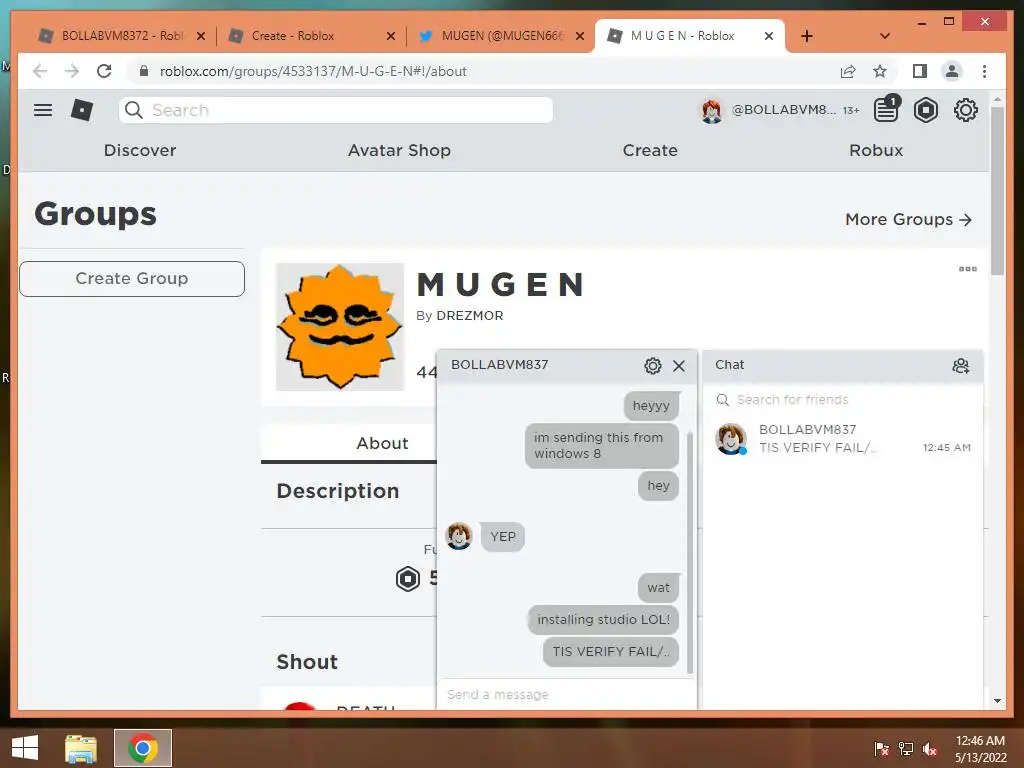This screenshot has height=768, width=1024.
Task: Open the Chrome three-dot menu
Action: (x=984, y=71)
